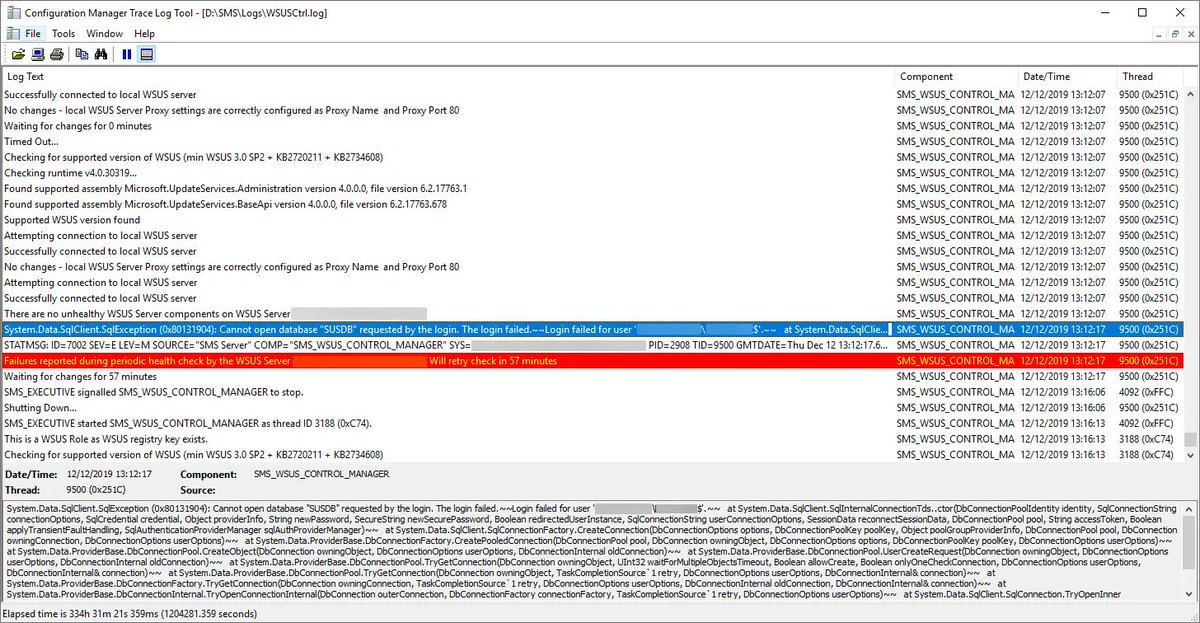Screen dimensions: 1200x623
Task: Click the Thread column header
Action: point(1149,76)
